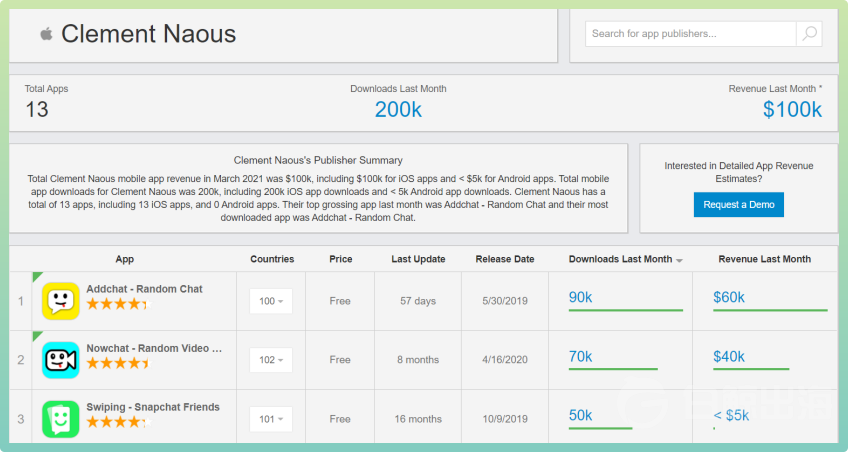Expand the 102 countries dropdown for Nowchat
The width and height of the screenshot is (848, 452).
click(271, 360)
